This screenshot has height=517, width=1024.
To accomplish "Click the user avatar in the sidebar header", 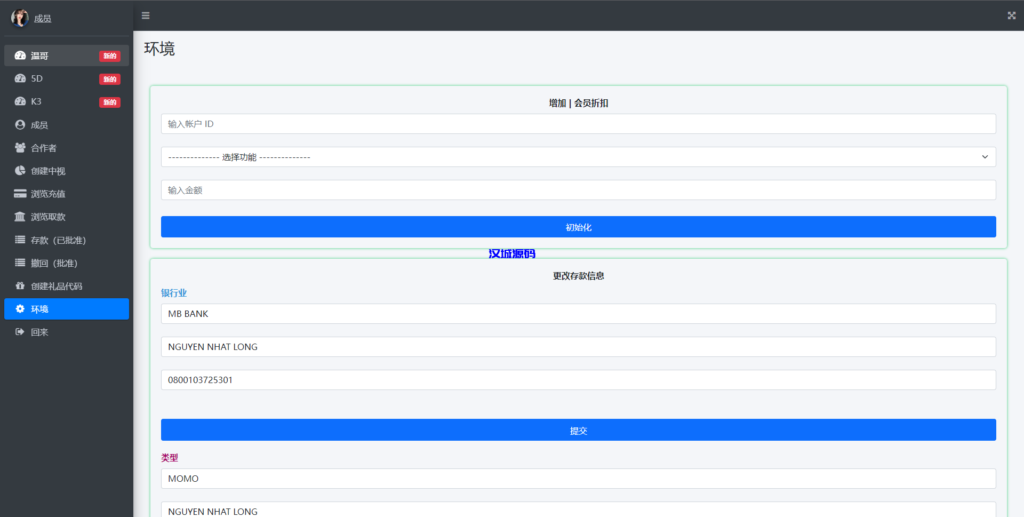I will [x=20, y=18].
